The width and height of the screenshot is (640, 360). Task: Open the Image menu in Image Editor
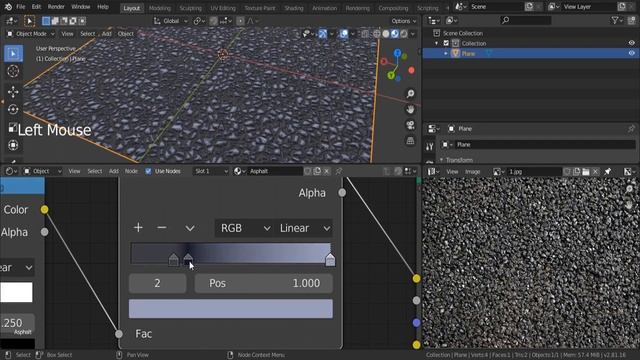(x=473, y=172)
